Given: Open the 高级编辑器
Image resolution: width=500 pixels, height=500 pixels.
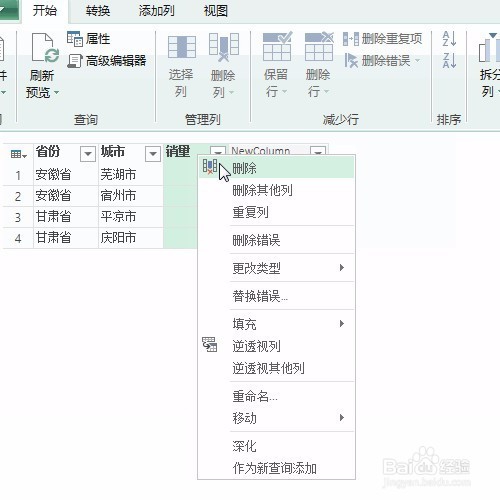Looking at the screenshot, I should tap(107, 61).
